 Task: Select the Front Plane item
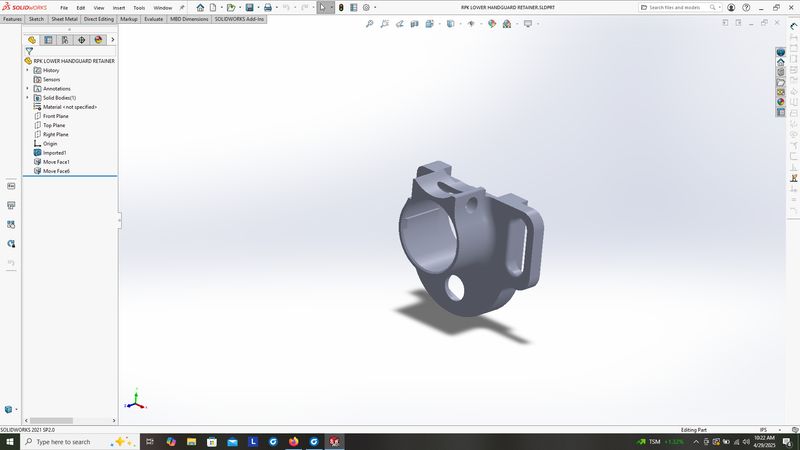click(55, 116)
